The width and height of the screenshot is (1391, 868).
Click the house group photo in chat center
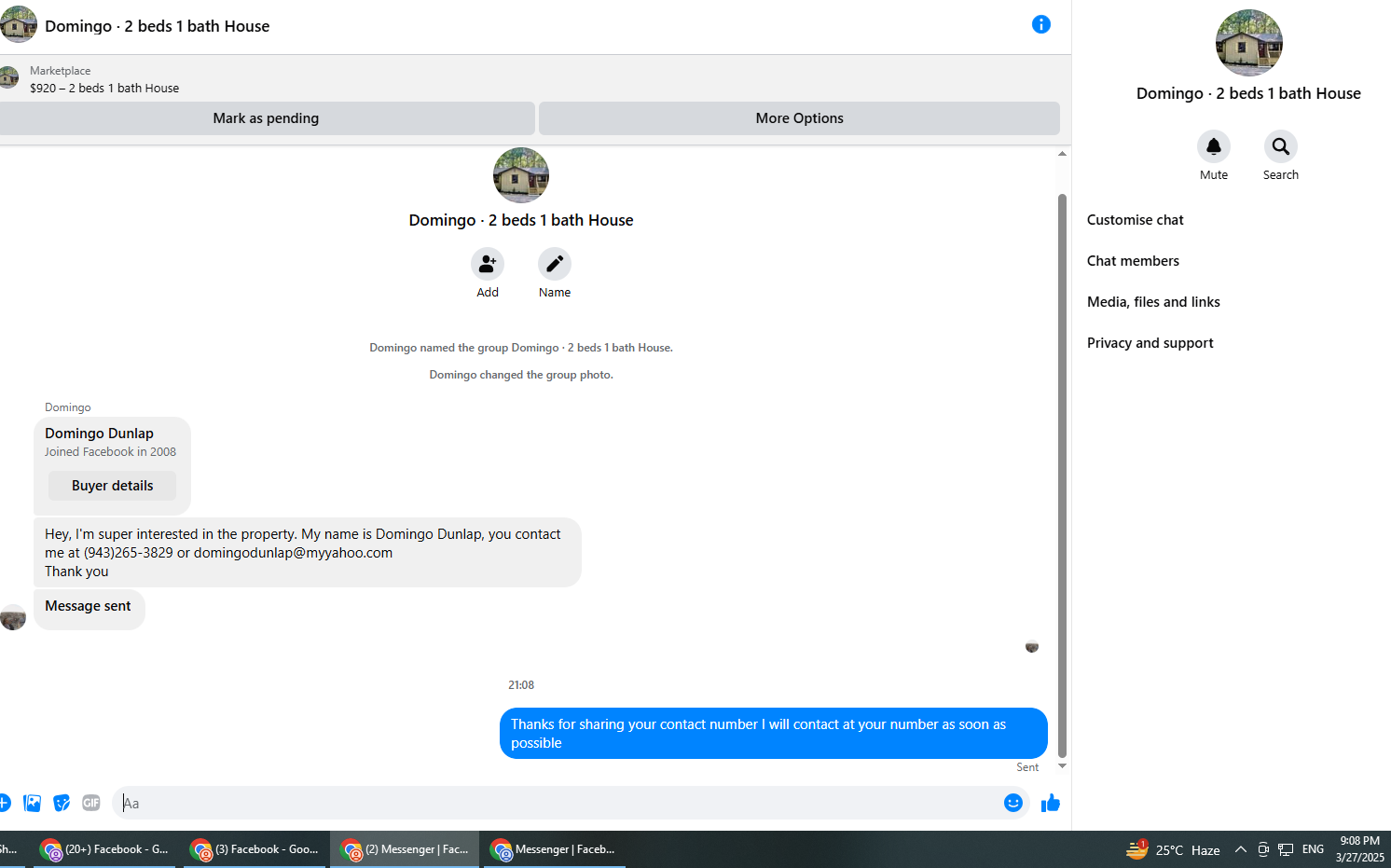(x=521, y=175)
